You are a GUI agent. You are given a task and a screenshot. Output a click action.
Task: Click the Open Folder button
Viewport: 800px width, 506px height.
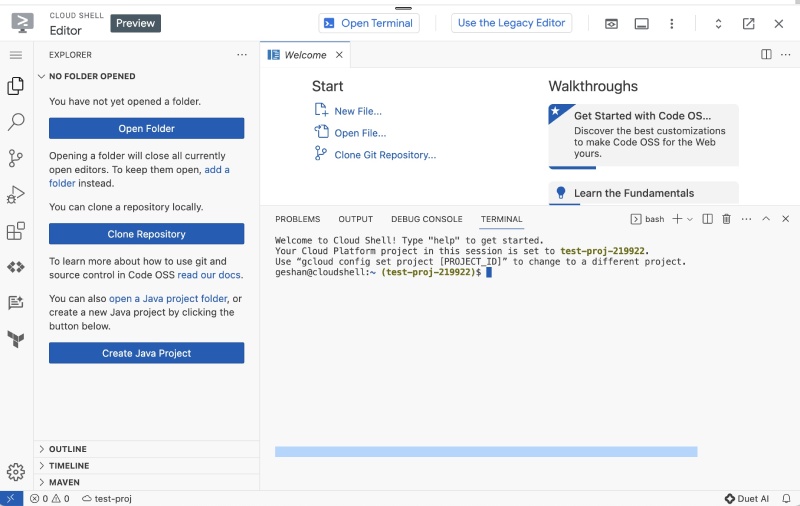146,129
